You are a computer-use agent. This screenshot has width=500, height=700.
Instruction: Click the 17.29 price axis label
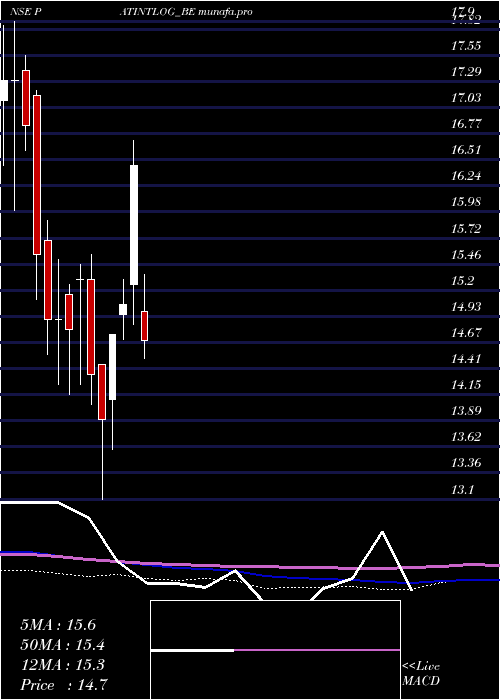466,71
